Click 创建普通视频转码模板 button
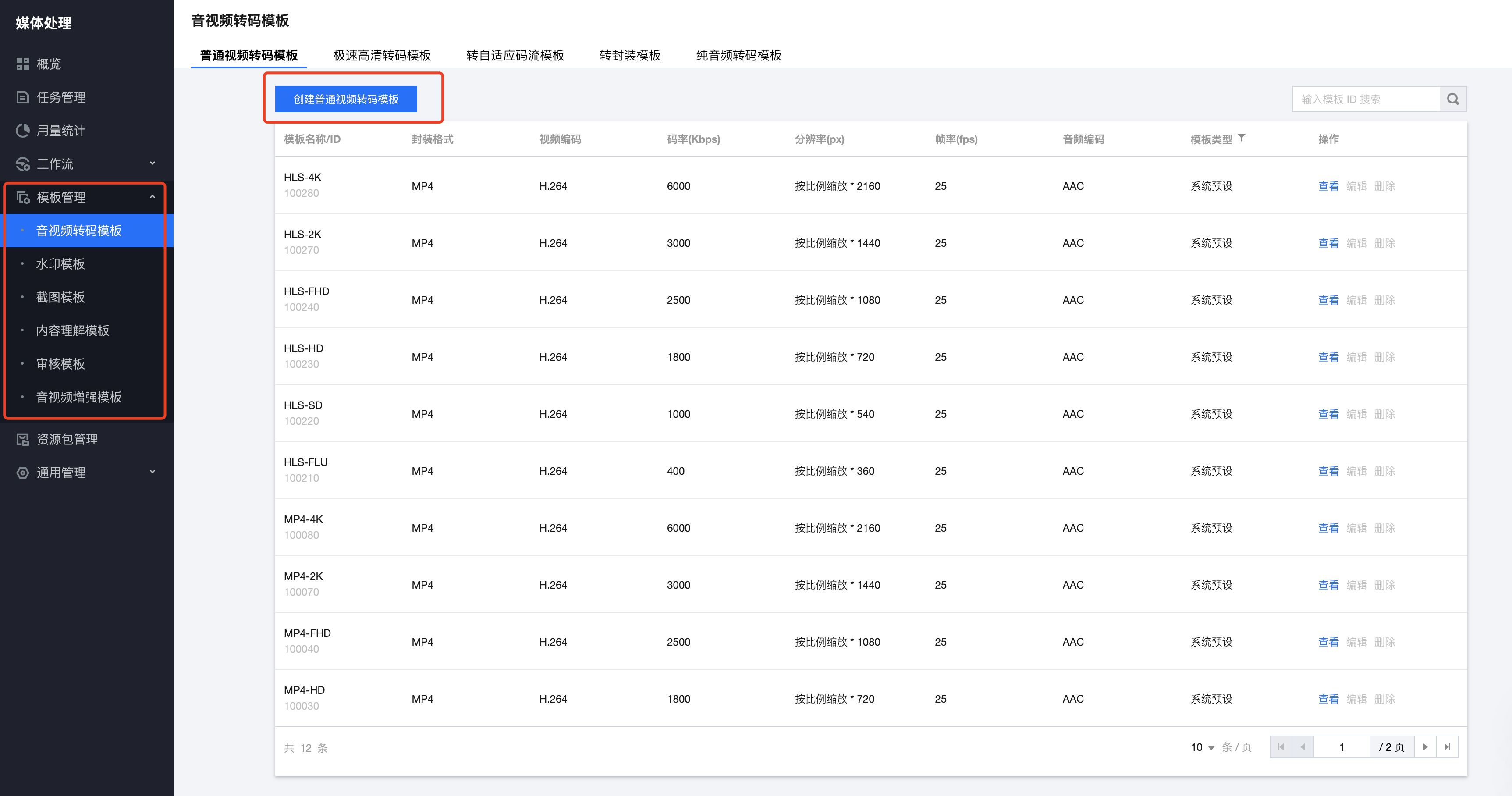Viewport: 1512px width, 796px height. [x=346, y=99]
